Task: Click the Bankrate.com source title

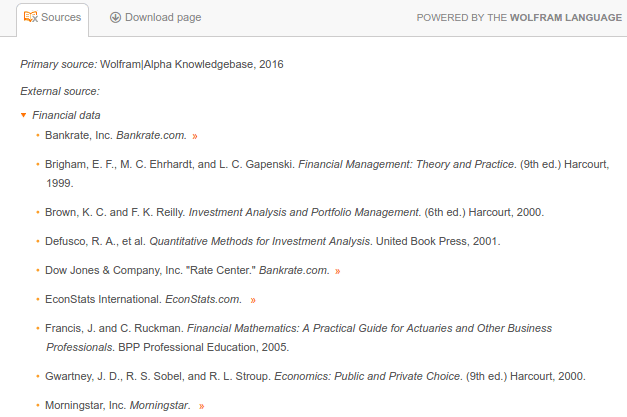Action: (x=151, y=134)
